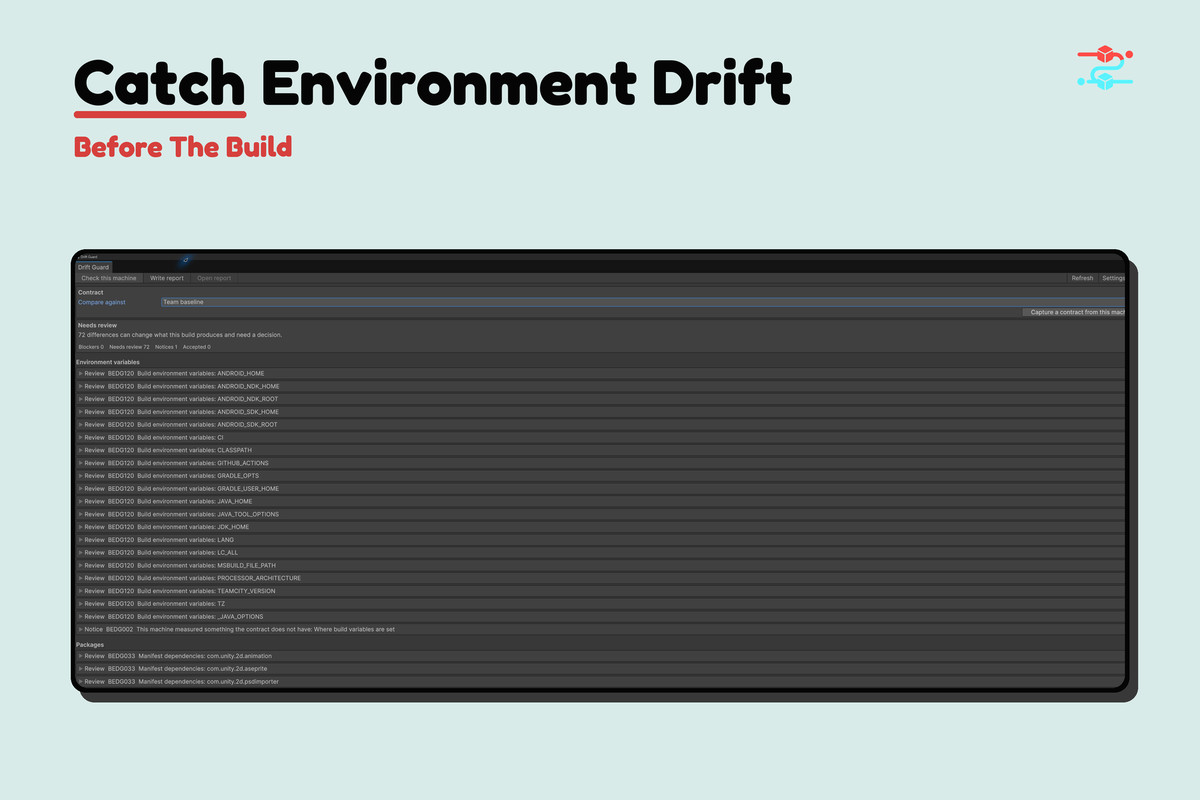The width and height of the screenshot is (1200, 800).
Task: Click the Environment variables section heading
Action: [108, 362]
